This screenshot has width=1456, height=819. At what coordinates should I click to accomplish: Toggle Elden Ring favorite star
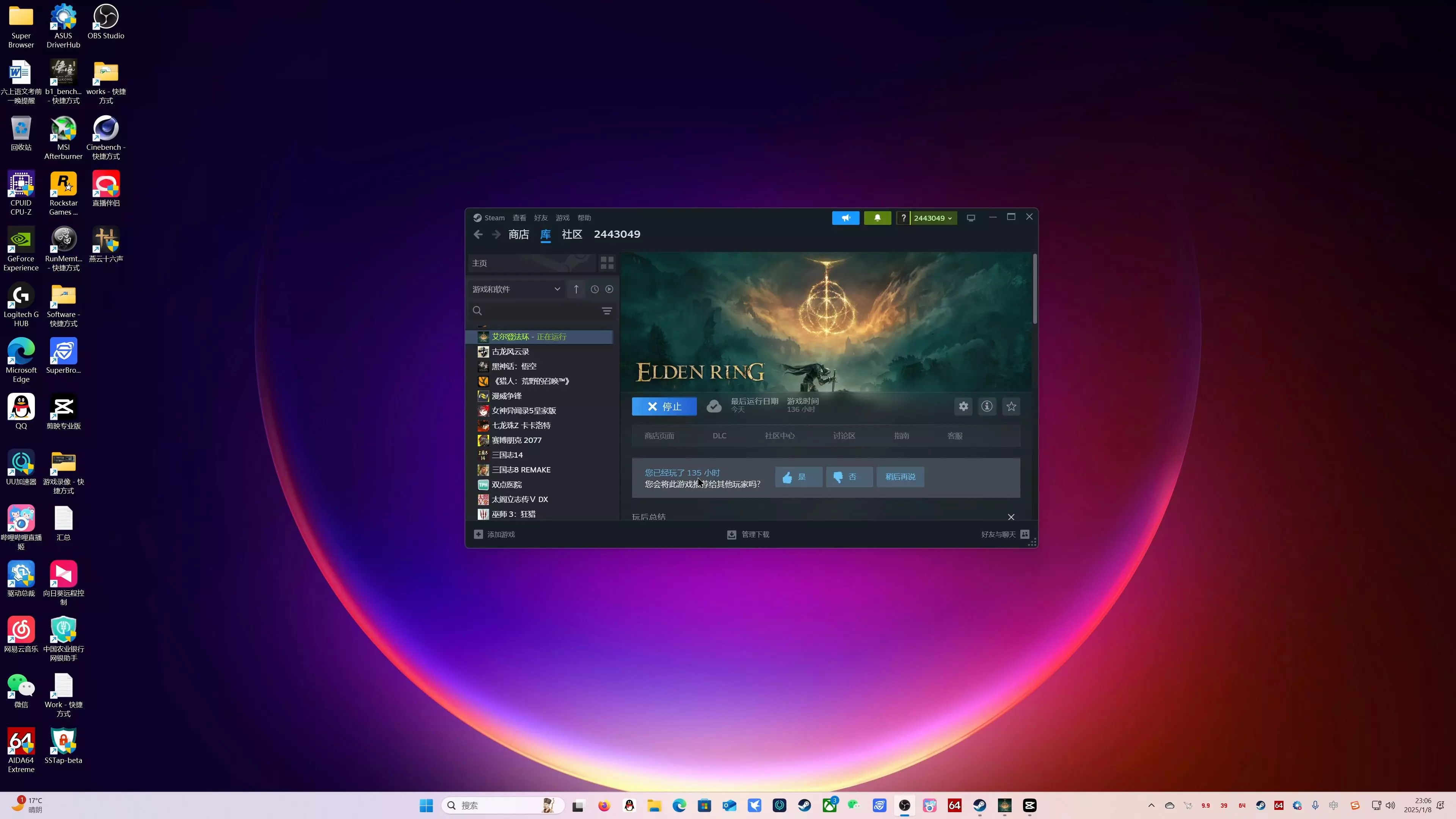[1011, 406]
